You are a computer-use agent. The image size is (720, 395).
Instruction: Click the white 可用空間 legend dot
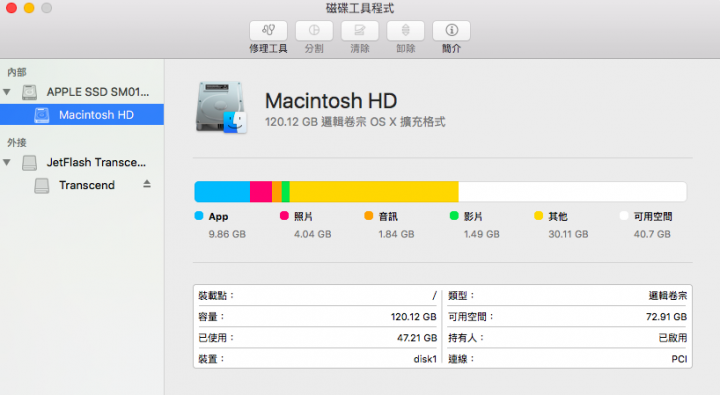click(624, 216)
